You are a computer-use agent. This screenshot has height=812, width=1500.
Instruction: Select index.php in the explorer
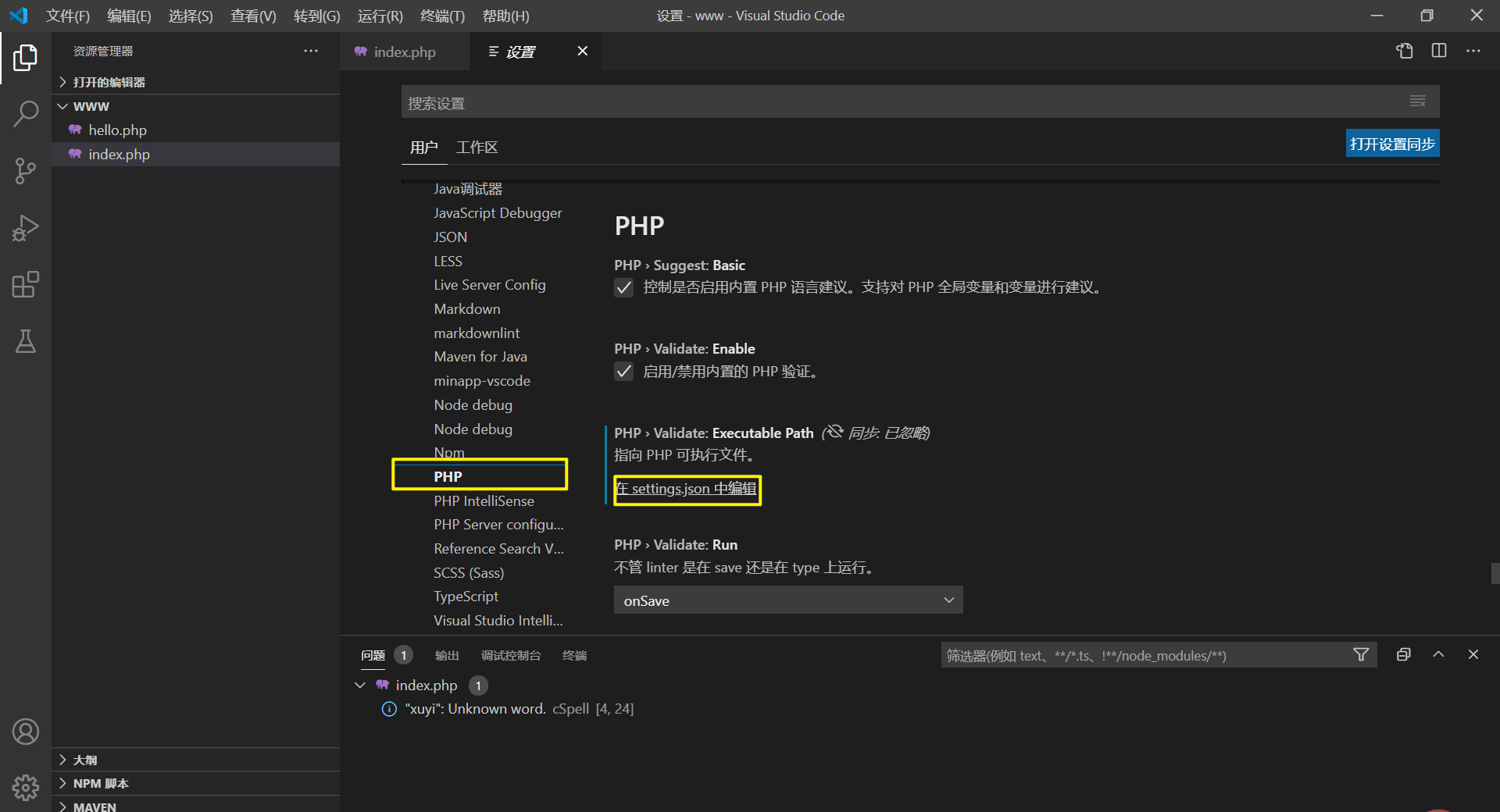coord(195,155)
